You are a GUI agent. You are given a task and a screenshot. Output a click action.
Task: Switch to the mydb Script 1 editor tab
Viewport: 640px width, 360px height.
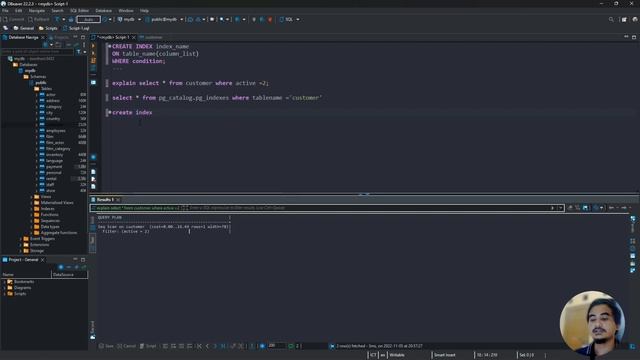click(x=113, y=37)
